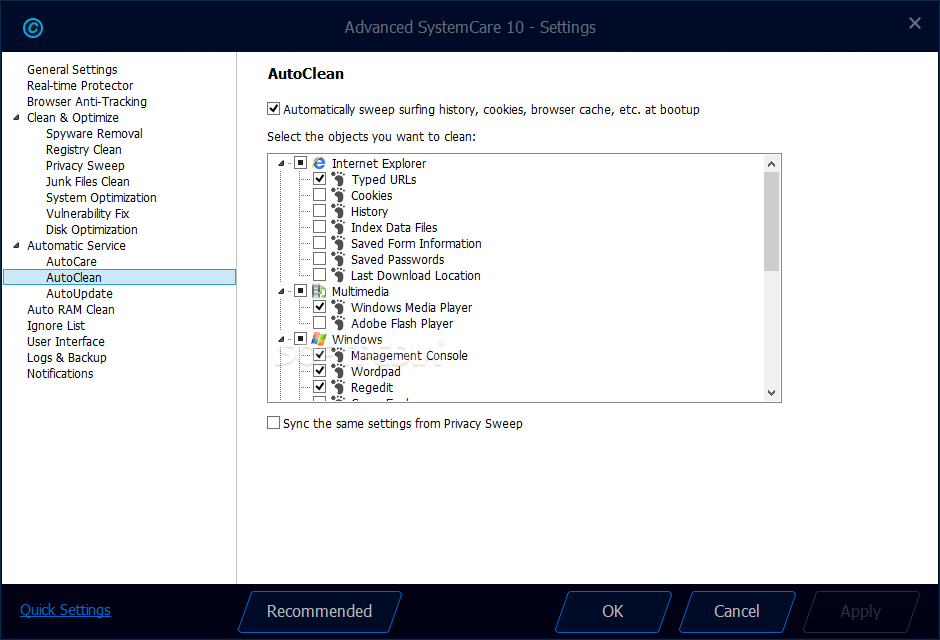Enable the Adobe Flash Player checkbox

coord(320,323)
